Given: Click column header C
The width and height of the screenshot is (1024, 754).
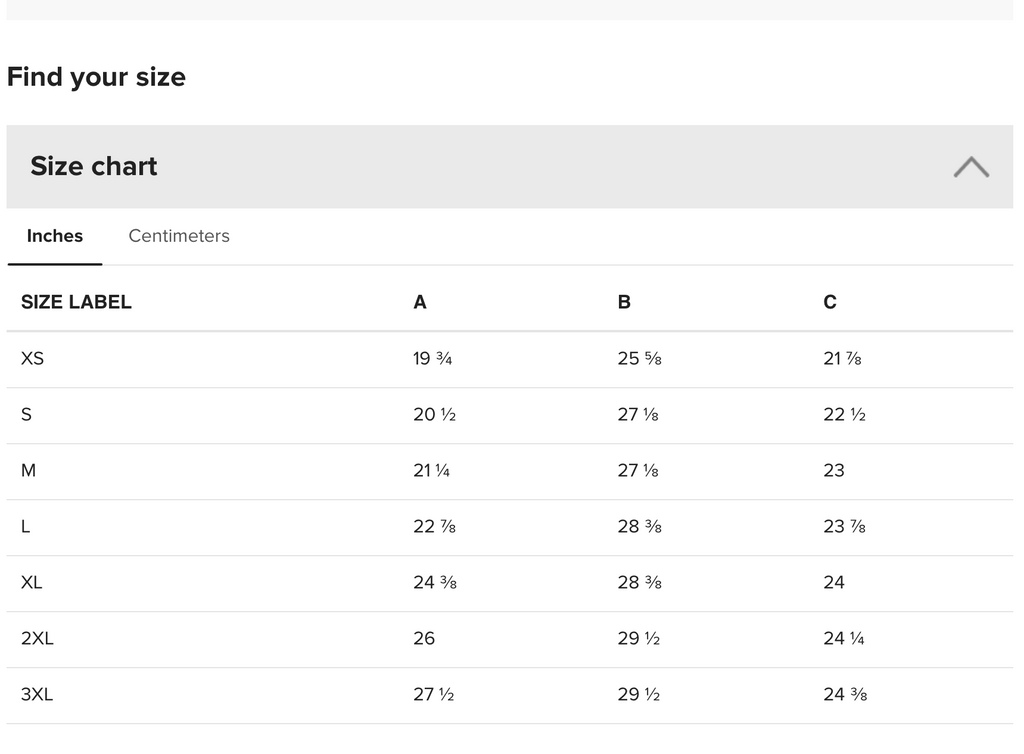Looking at the screenshot, I should [830, 302].
